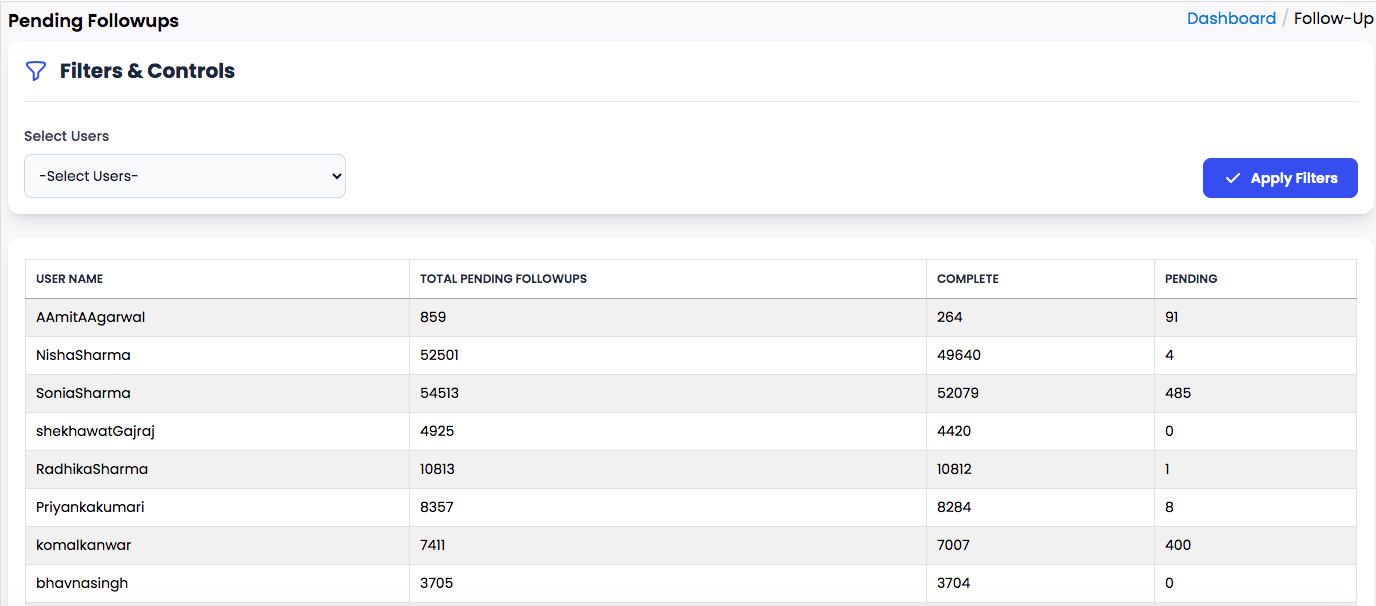Click komalkanwar pending value 400

1178,545
